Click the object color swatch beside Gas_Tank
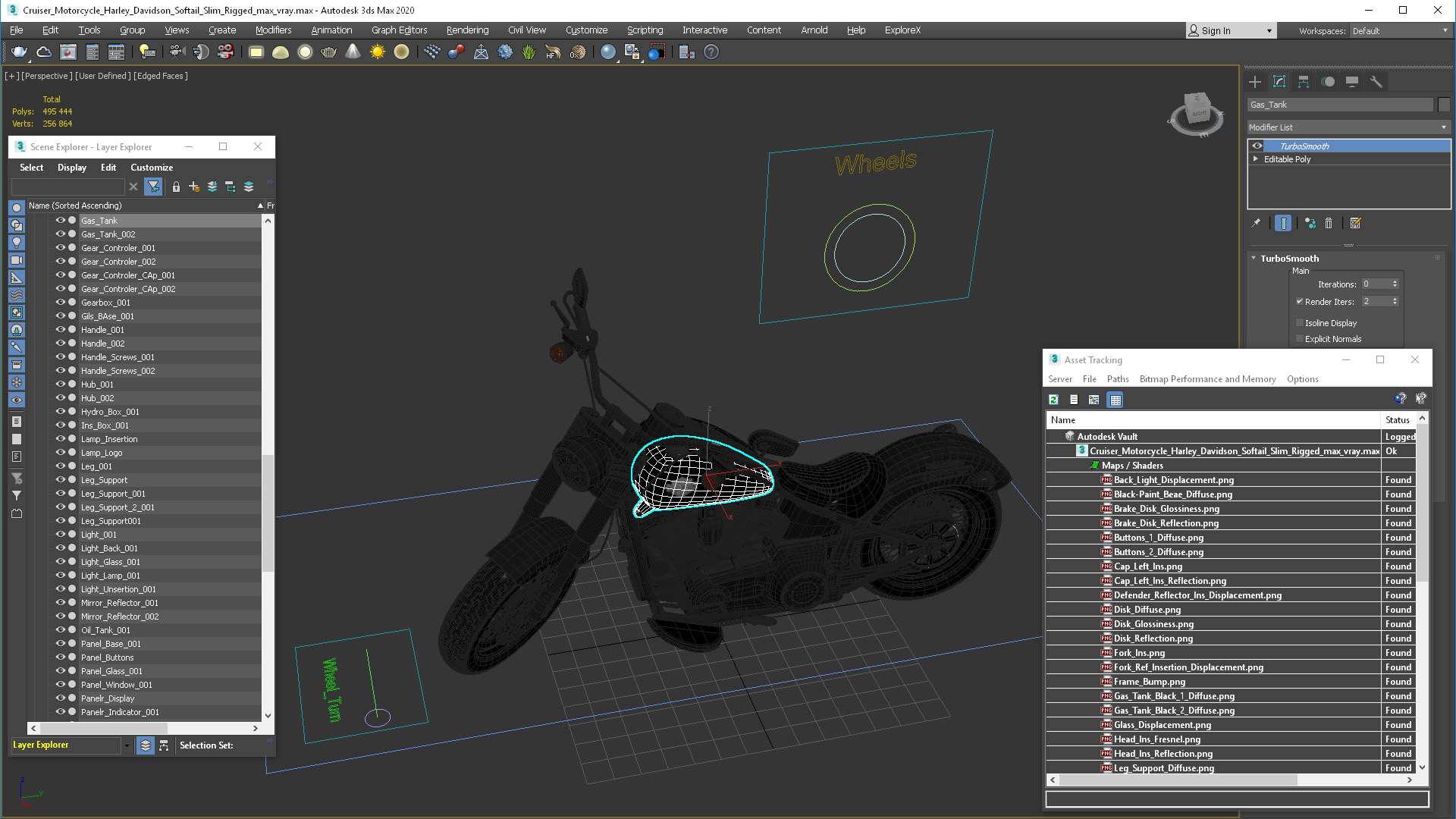Viewport: 1456px width, 819px height. (x=1444, y=105)
